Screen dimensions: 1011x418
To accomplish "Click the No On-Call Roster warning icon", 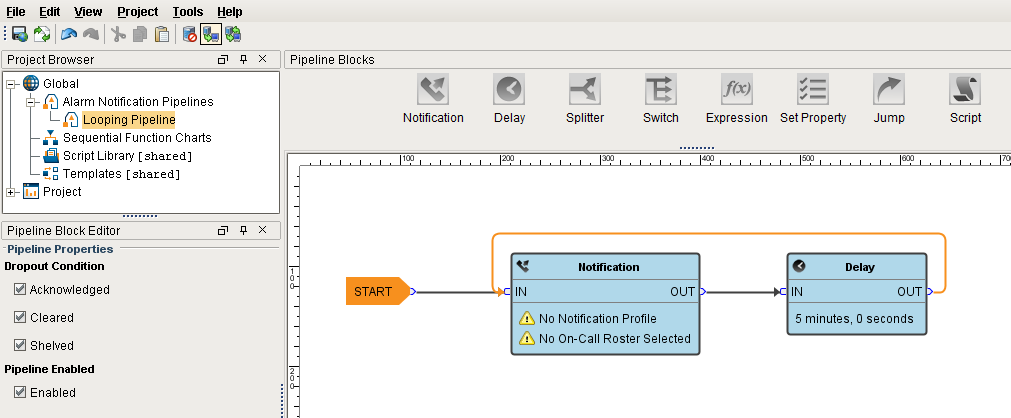I will tap(527, 338).
